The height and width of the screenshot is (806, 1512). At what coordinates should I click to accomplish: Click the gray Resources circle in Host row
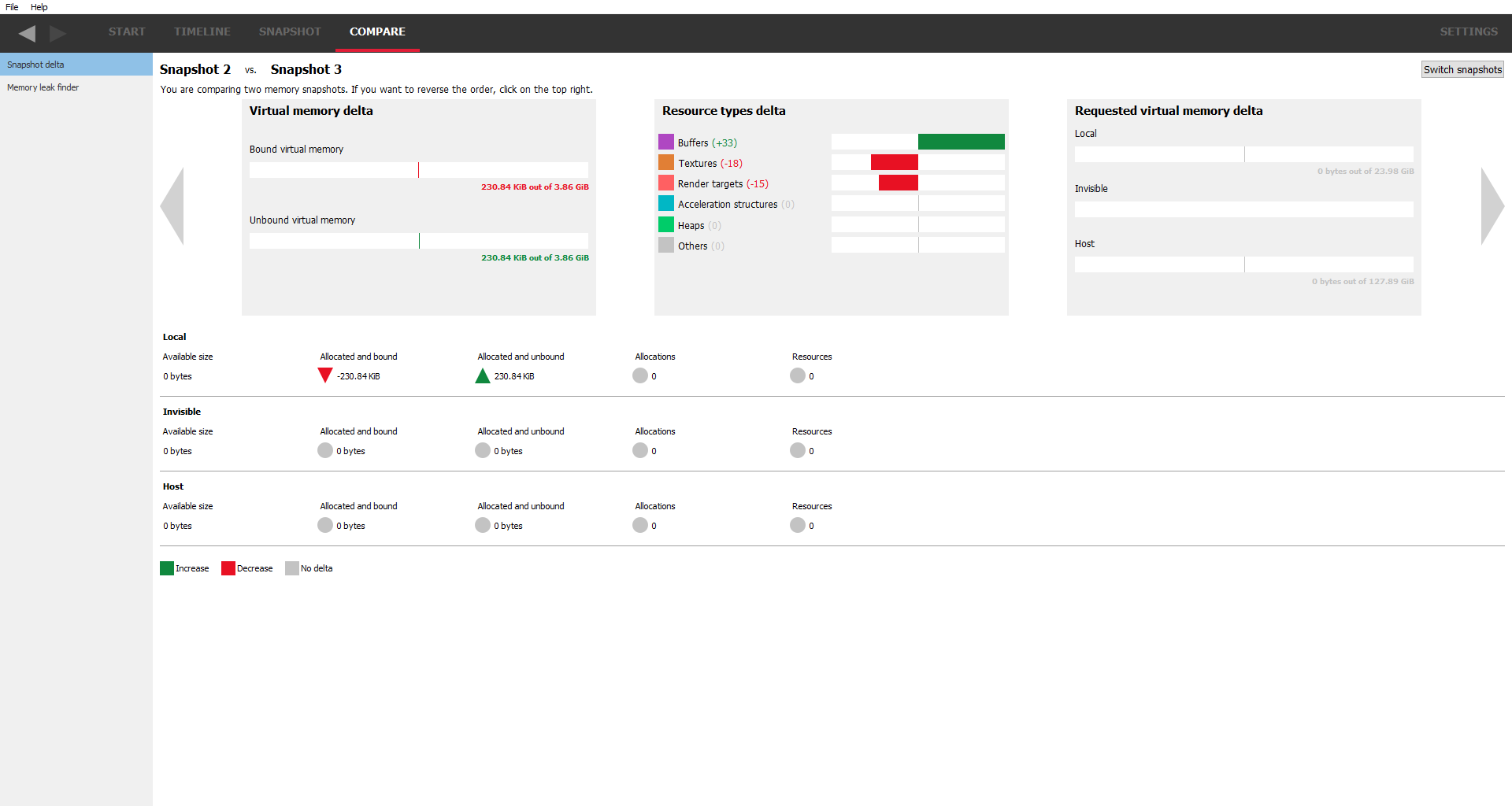point(798,526)
